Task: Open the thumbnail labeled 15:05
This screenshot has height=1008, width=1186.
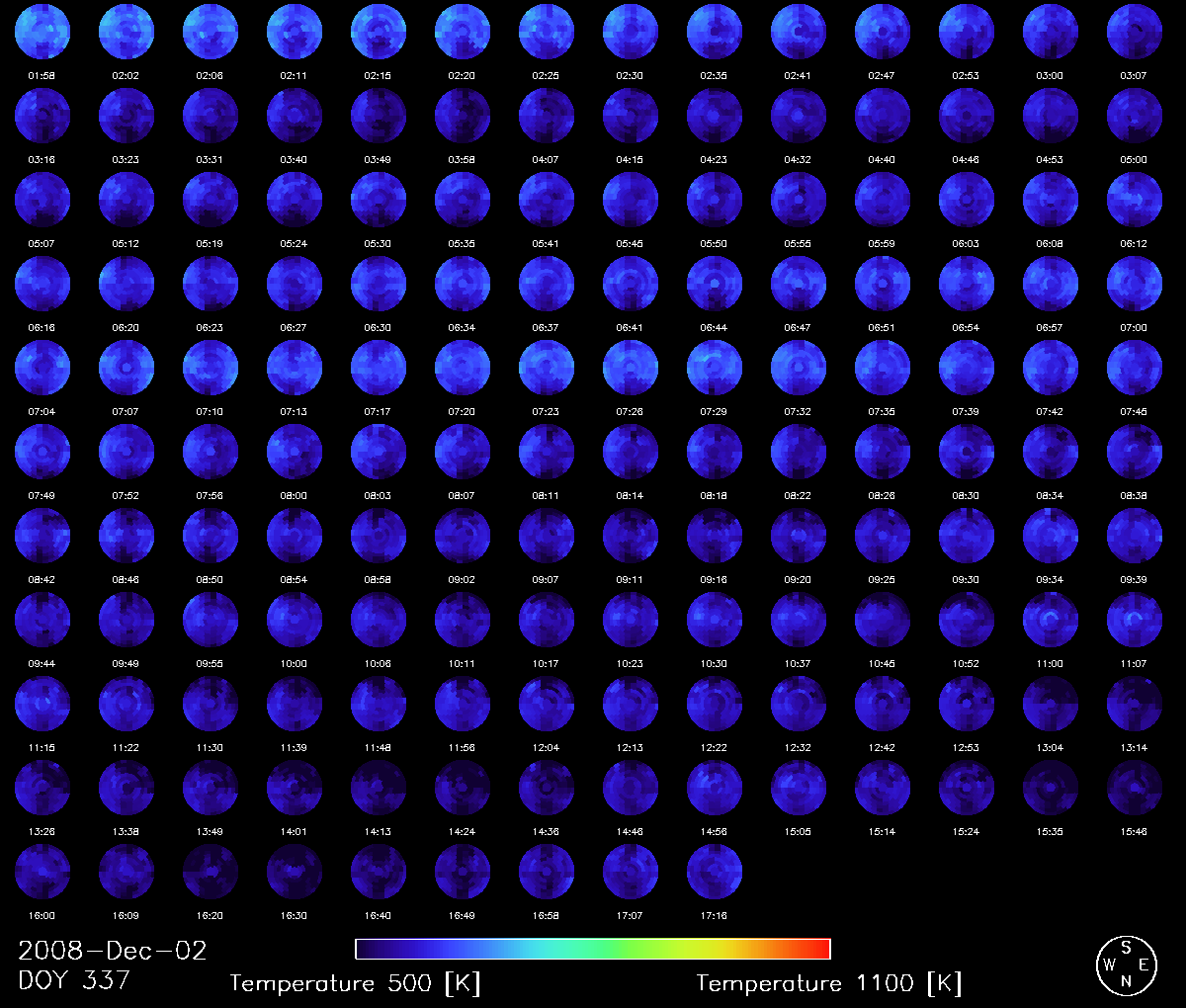Action: [799, 788]
